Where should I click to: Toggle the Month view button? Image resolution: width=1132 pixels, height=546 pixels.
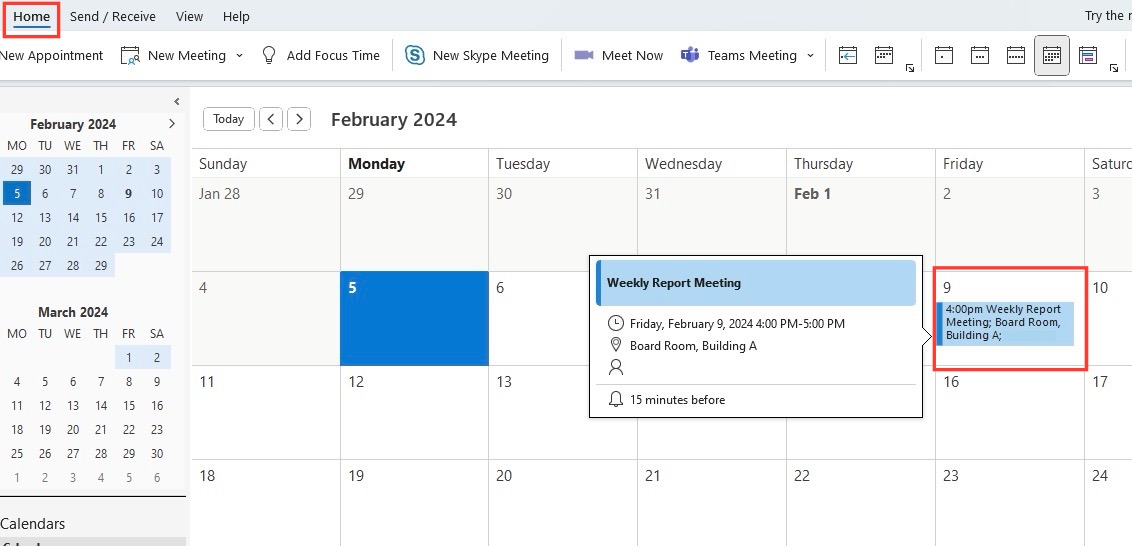pyautogui.click(x=1052, y=56)
